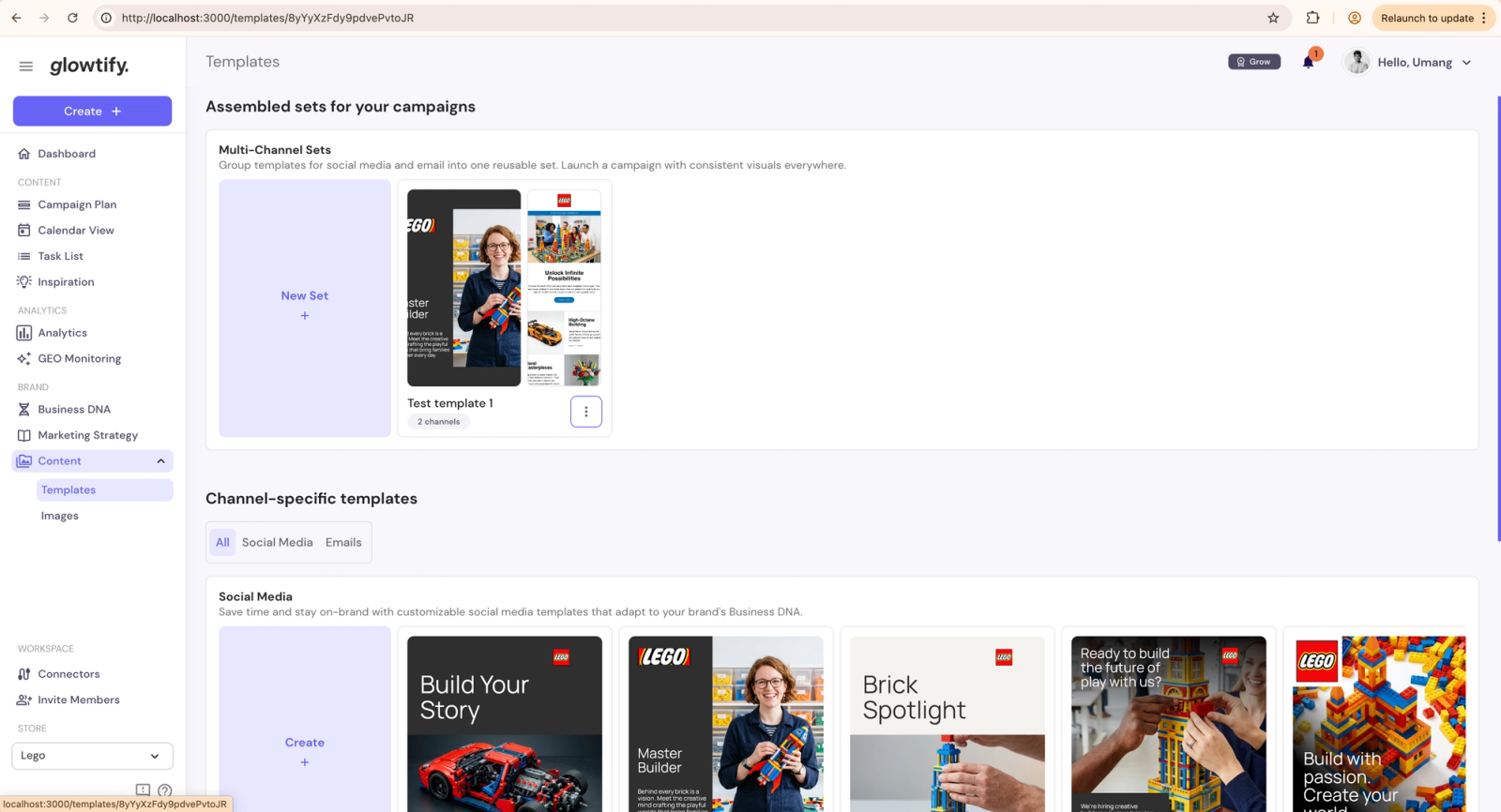Screen dimensions: 1501x812
Task: Click the page vertical scrollbar
Action: tap(1498, 319)
